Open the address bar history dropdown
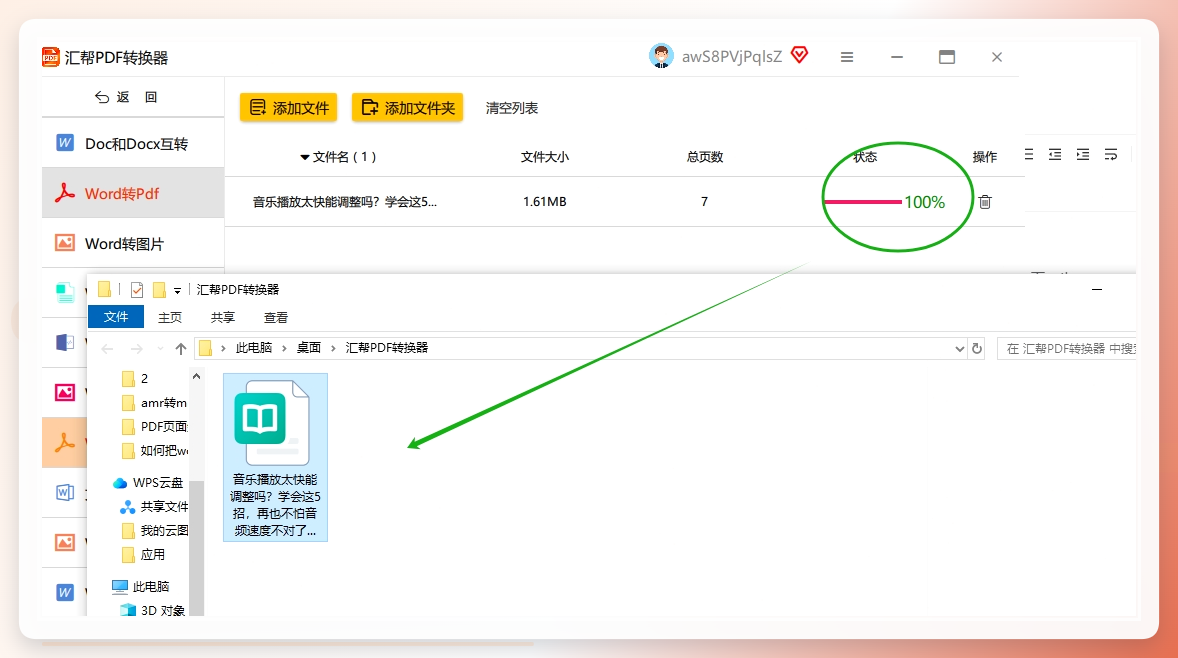This screenshot has height=658, width=1178. point(959,349)
